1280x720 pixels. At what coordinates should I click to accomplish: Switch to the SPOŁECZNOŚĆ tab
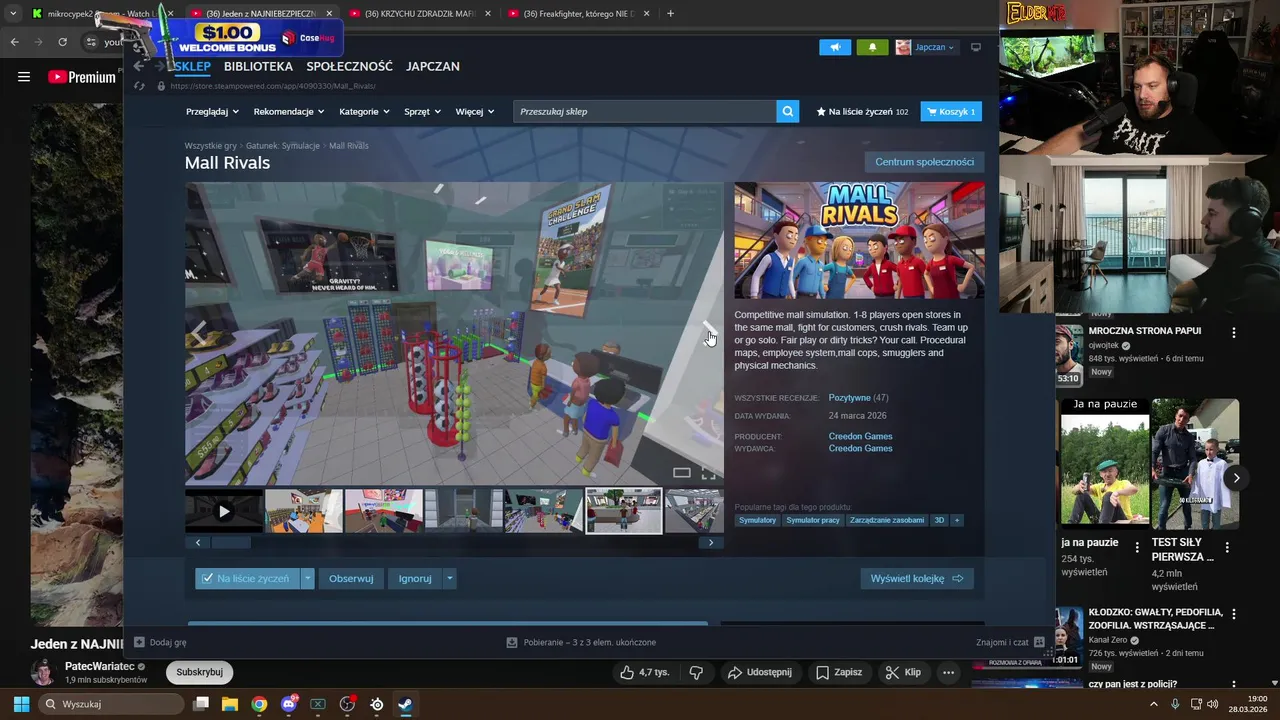(x=349, y=66)
